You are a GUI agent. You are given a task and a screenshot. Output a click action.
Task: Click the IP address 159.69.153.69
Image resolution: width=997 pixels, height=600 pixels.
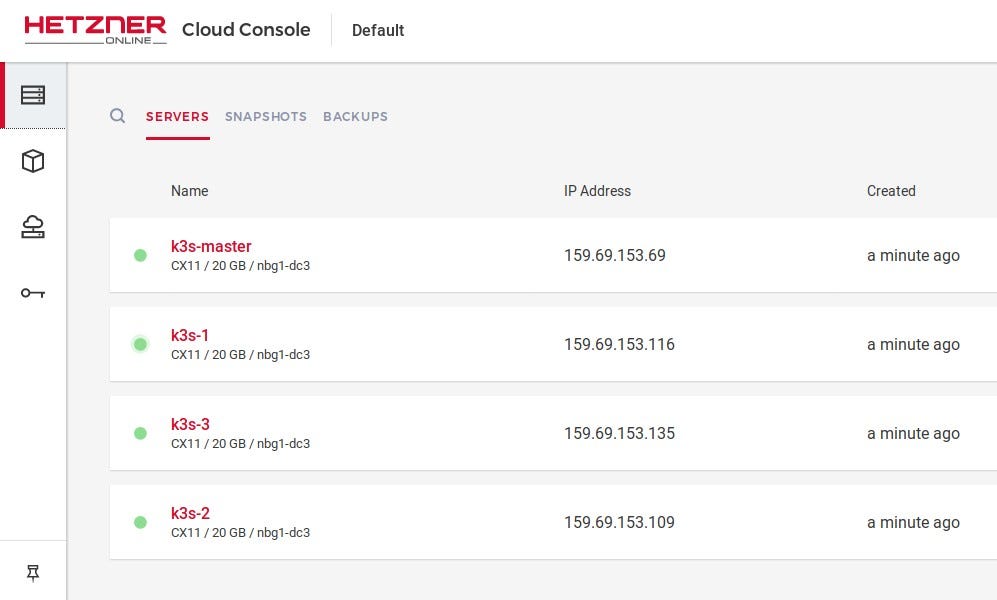pyautogui.click(x=615, y=256)
